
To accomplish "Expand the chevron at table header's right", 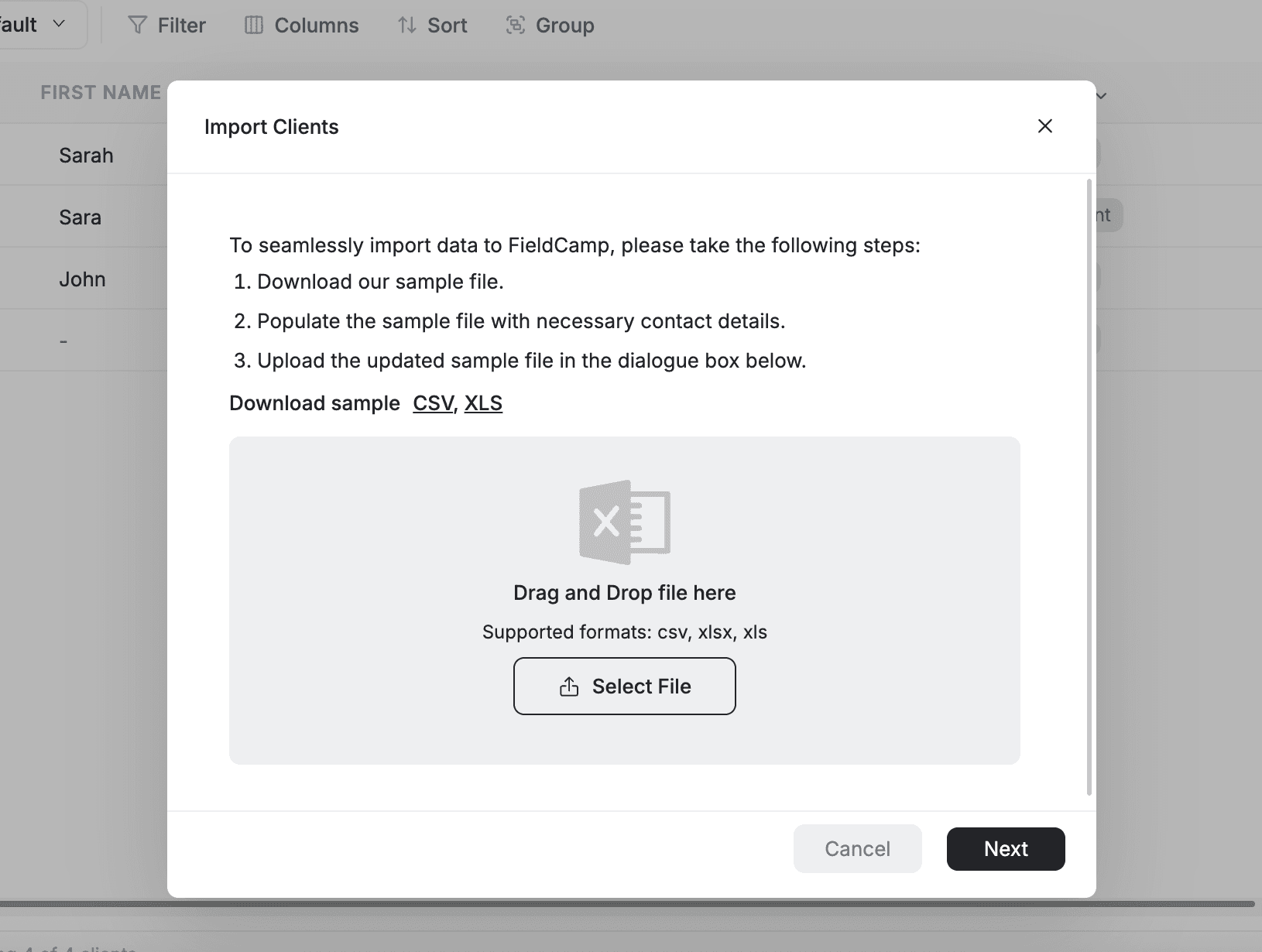I will point(1101,96).
